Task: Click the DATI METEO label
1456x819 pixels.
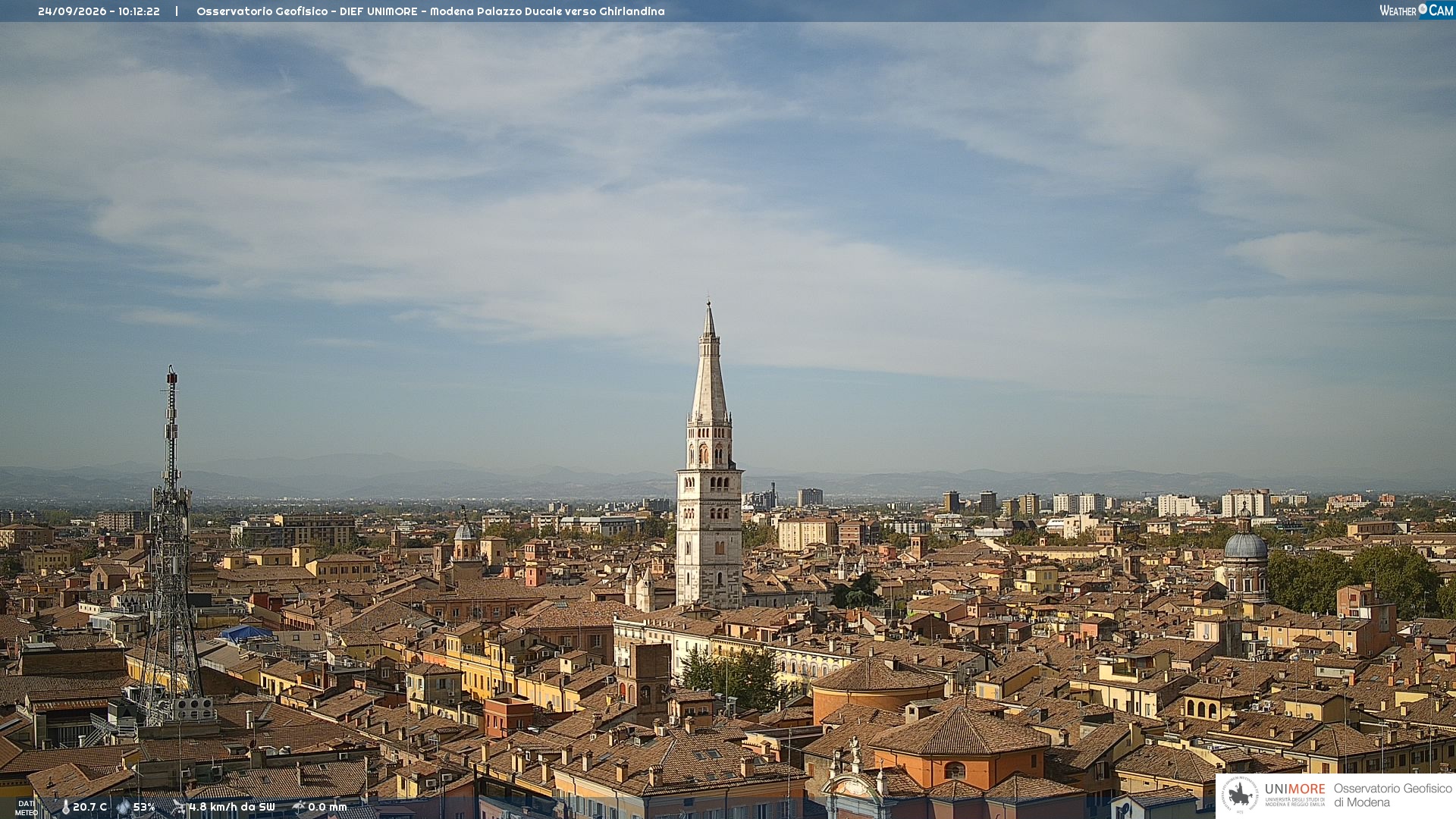Action: coord(27,808)
